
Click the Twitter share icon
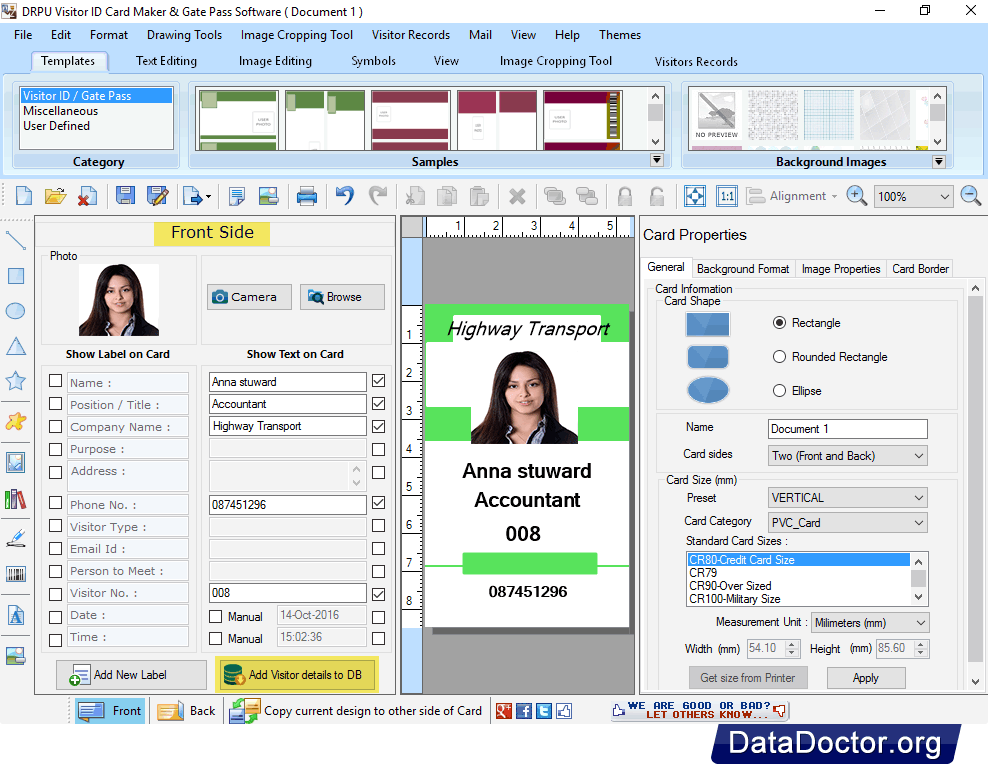(x=544, y=711)
